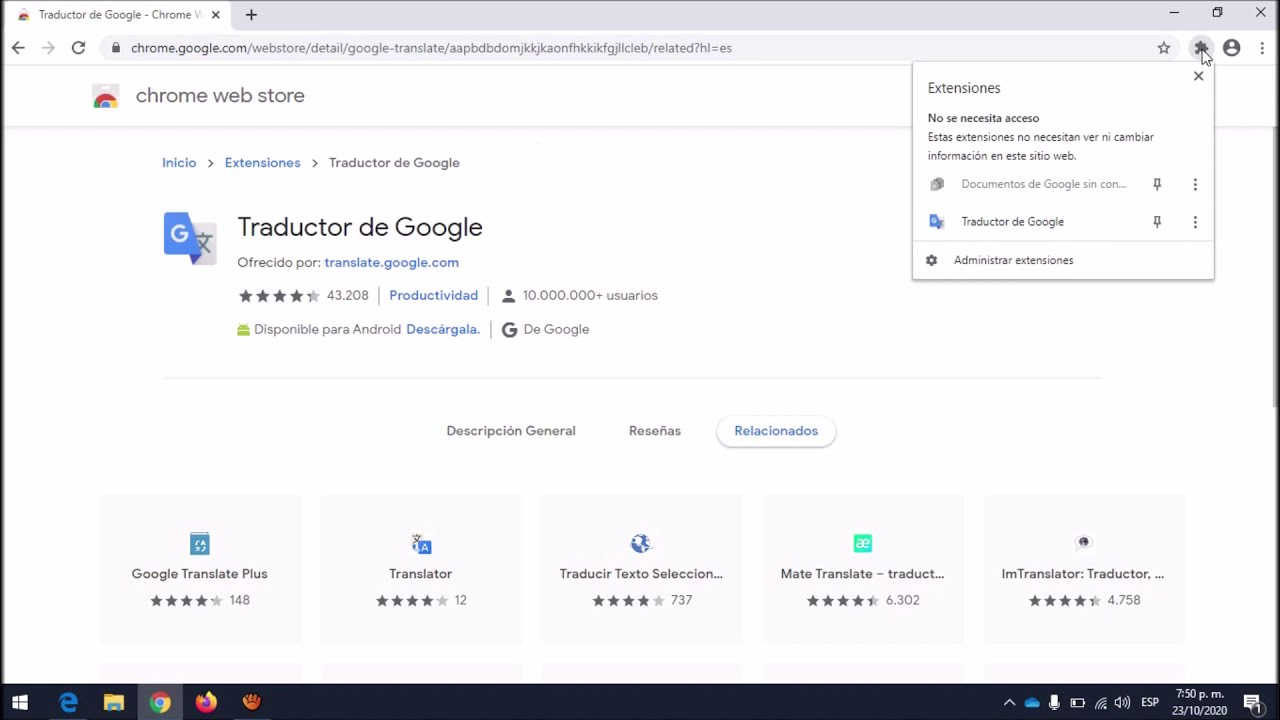Image resolution: width=1280 pixels, height=720 pixels.
Task: Click the browser back arrow
Action: 18,48
